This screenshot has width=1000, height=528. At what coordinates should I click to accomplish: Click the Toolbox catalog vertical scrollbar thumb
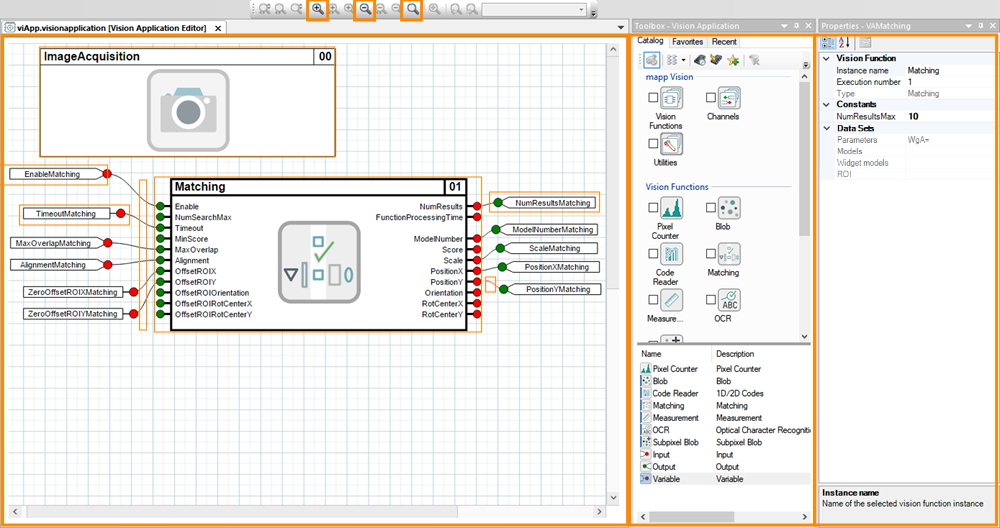click(804, 159)
